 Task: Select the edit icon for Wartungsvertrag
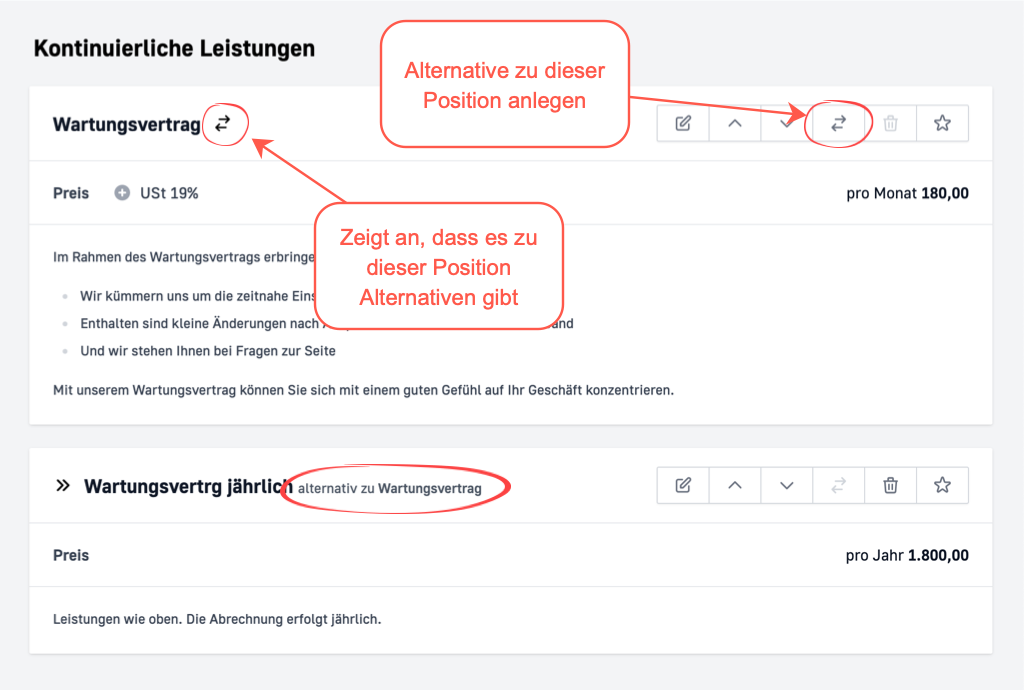[683, 123]
